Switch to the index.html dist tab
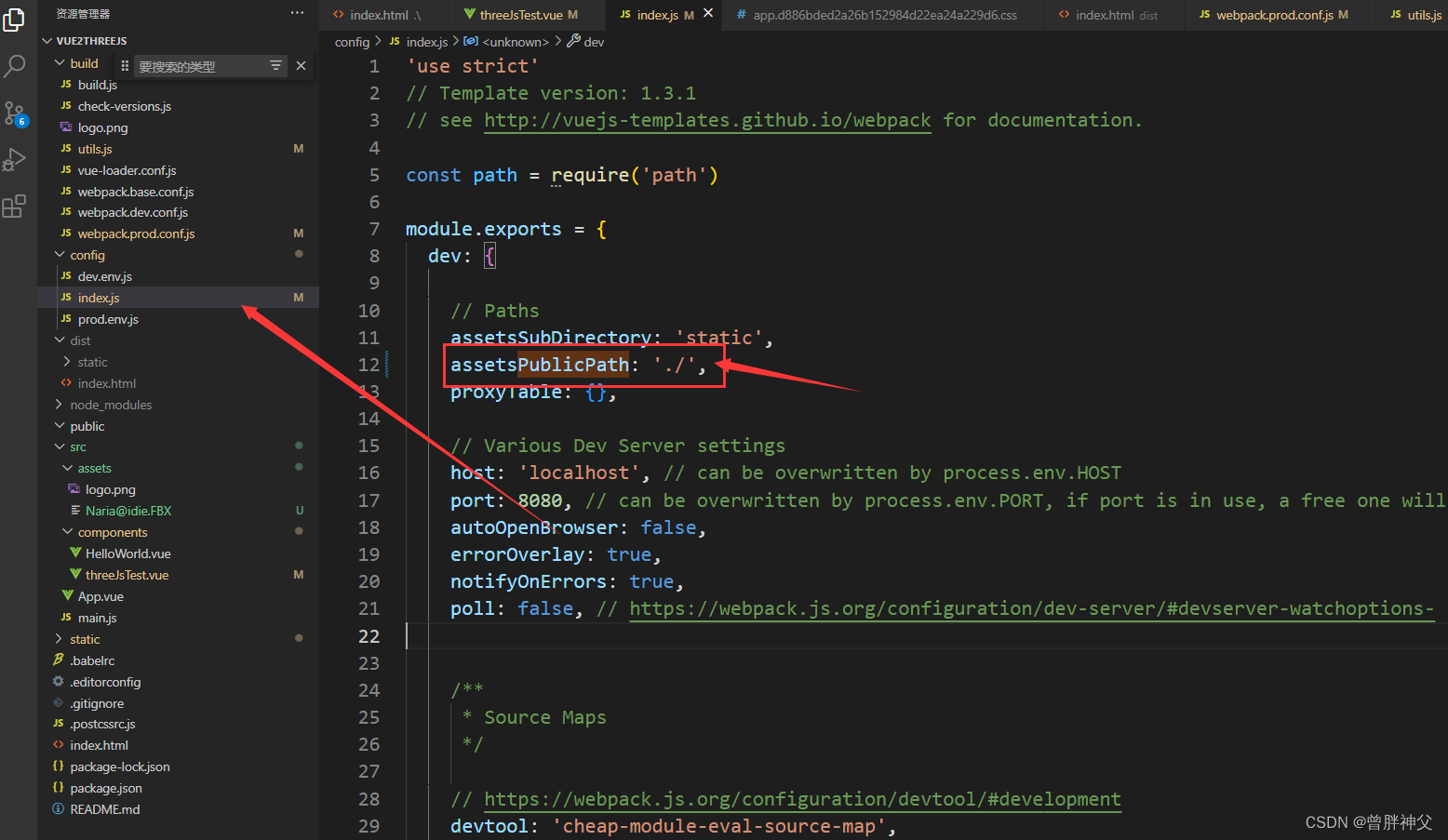Screen dimensions: 1448x840 (x=1116, y=15)
